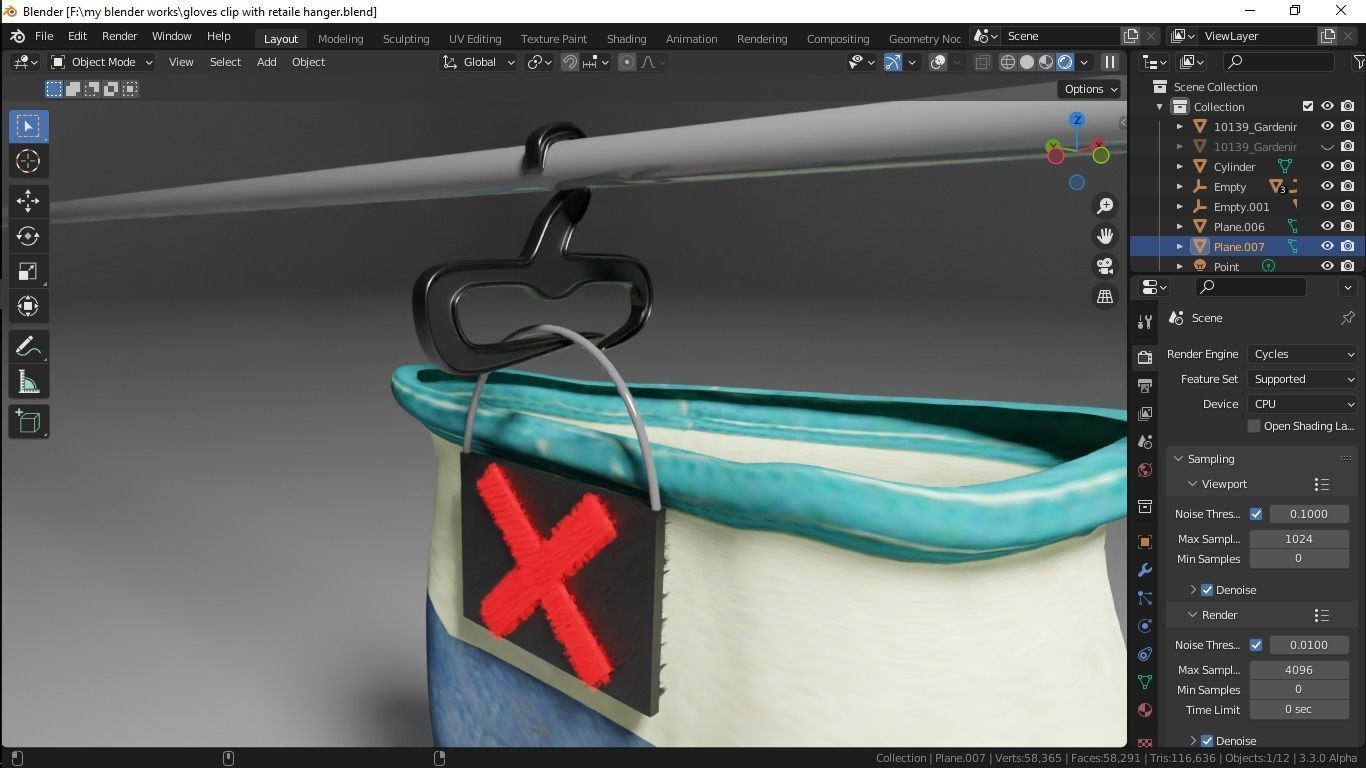Toggle visibility of Cylinder object
Viewport: 1366px width, 768px height.
pyautogui.click(x=1327, y=166)
